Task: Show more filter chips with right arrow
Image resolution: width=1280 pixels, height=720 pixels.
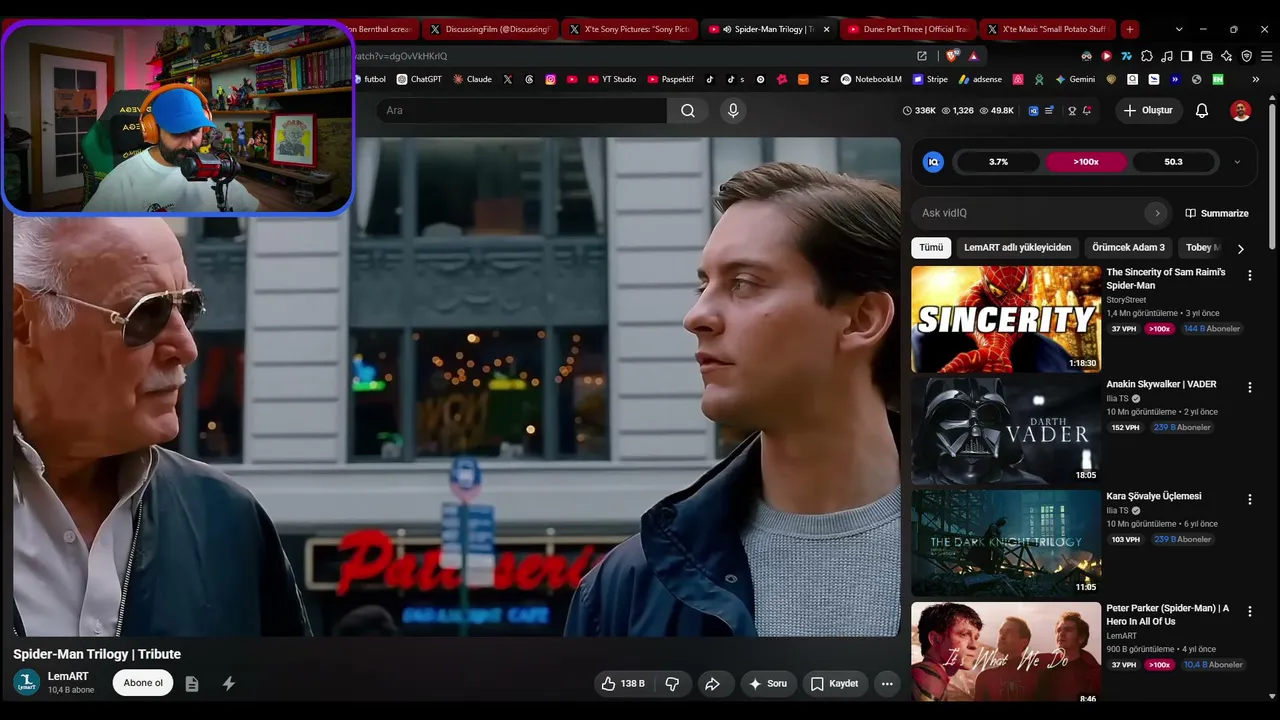Action: (x=1241, y=249)
